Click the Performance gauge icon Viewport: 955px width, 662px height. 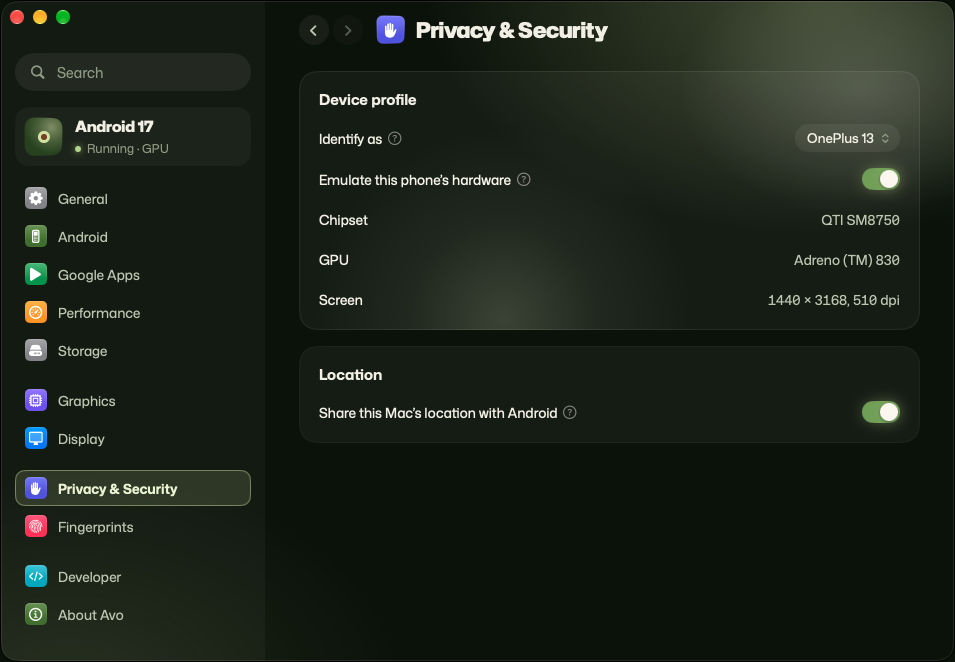click(x=36, y=312)
